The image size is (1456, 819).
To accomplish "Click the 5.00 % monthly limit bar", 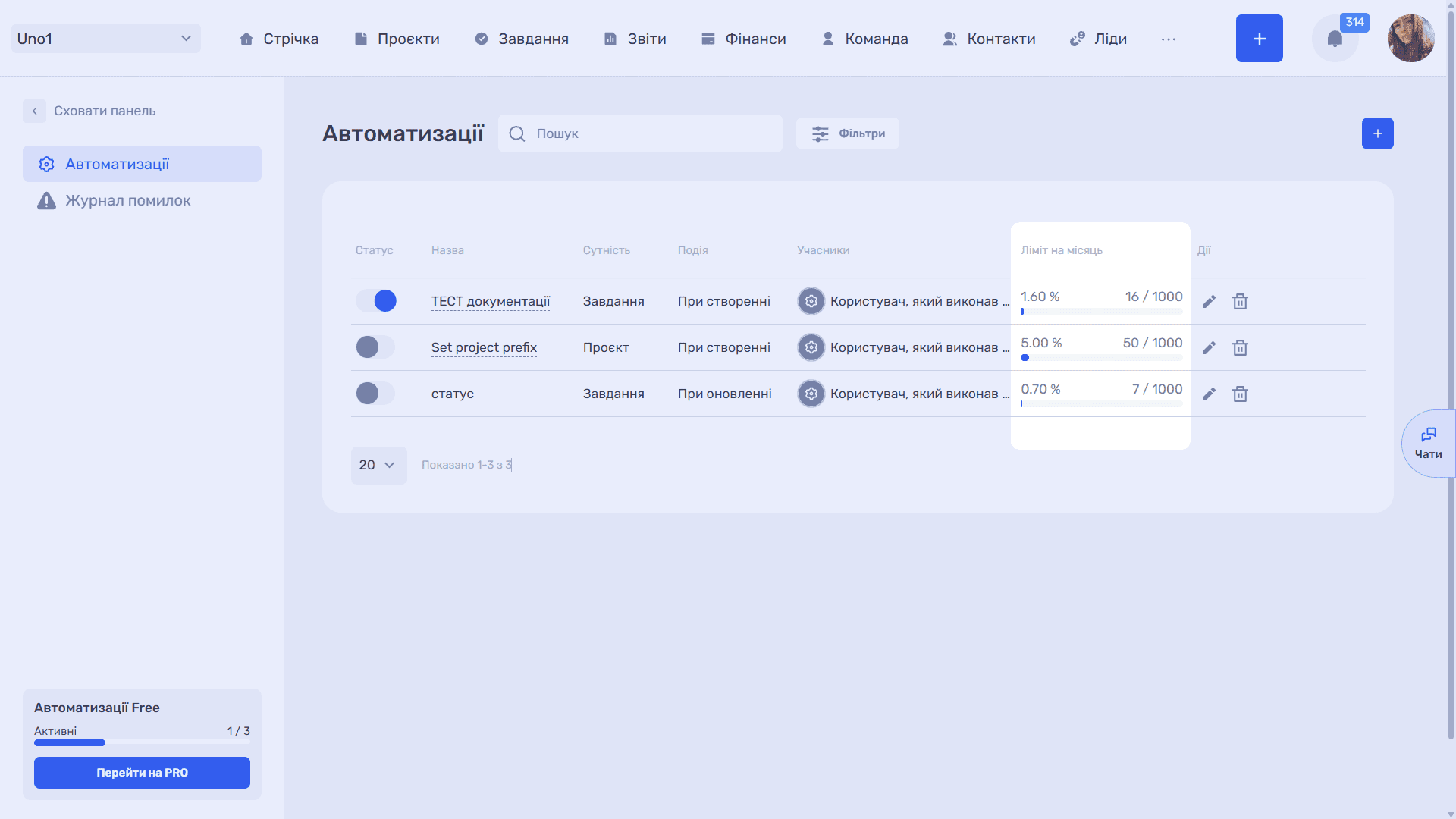I will 1101,358.
